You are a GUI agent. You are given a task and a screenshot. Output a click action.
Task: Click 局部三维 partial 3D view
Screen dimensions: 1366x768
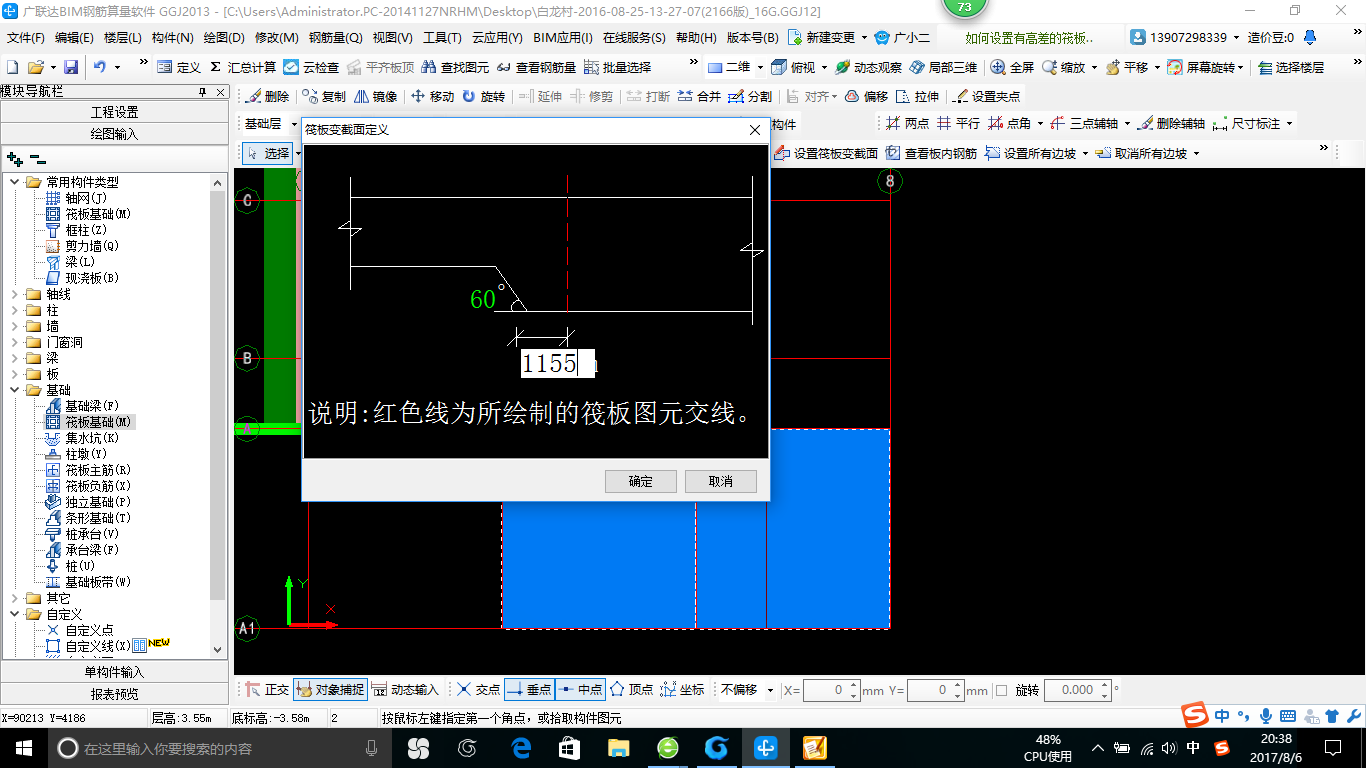pyautogui.click(x=943, y=67)
